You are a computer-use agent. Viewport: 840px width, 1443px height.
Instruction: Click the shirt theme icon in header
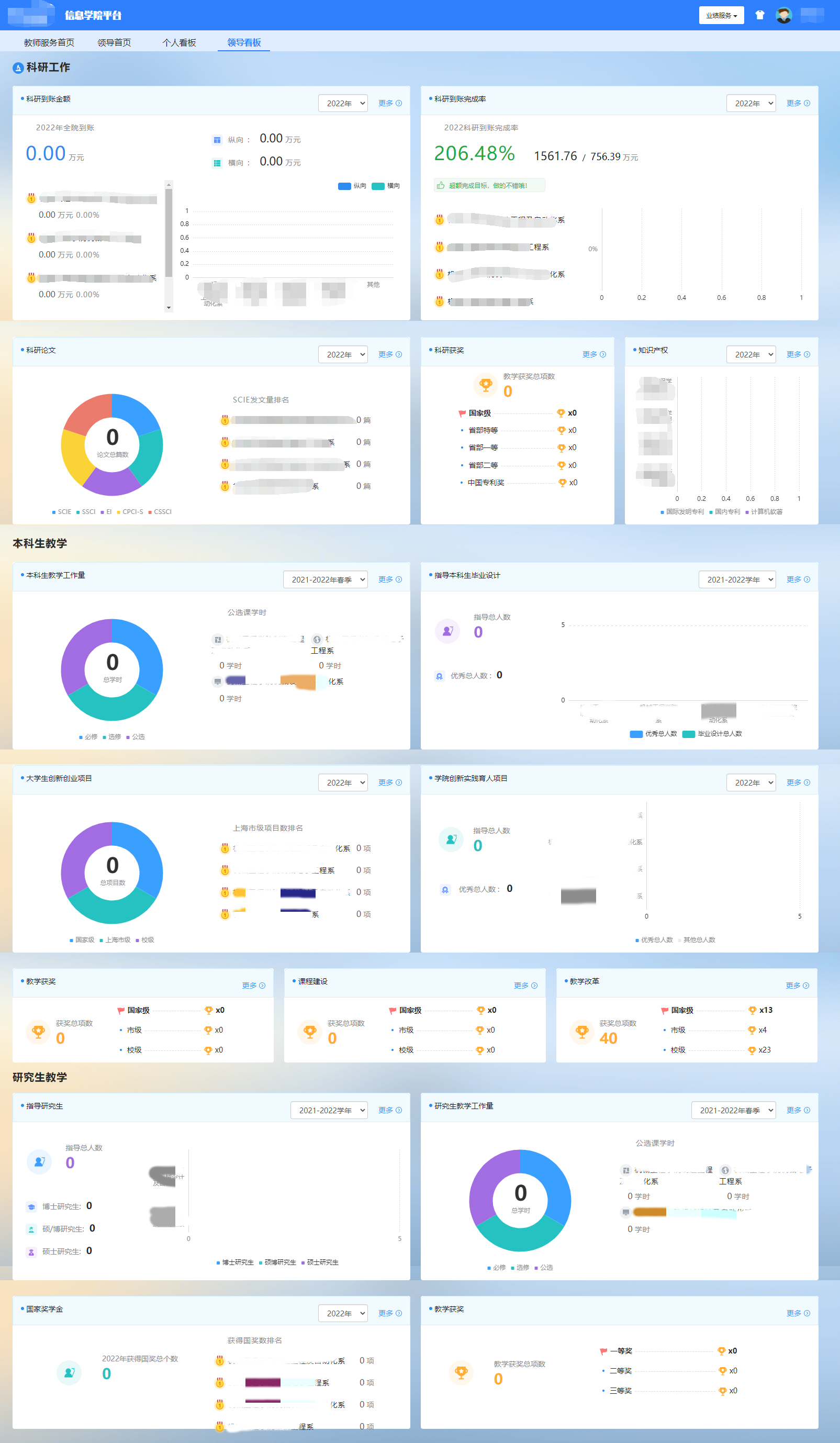click(759, 16)
